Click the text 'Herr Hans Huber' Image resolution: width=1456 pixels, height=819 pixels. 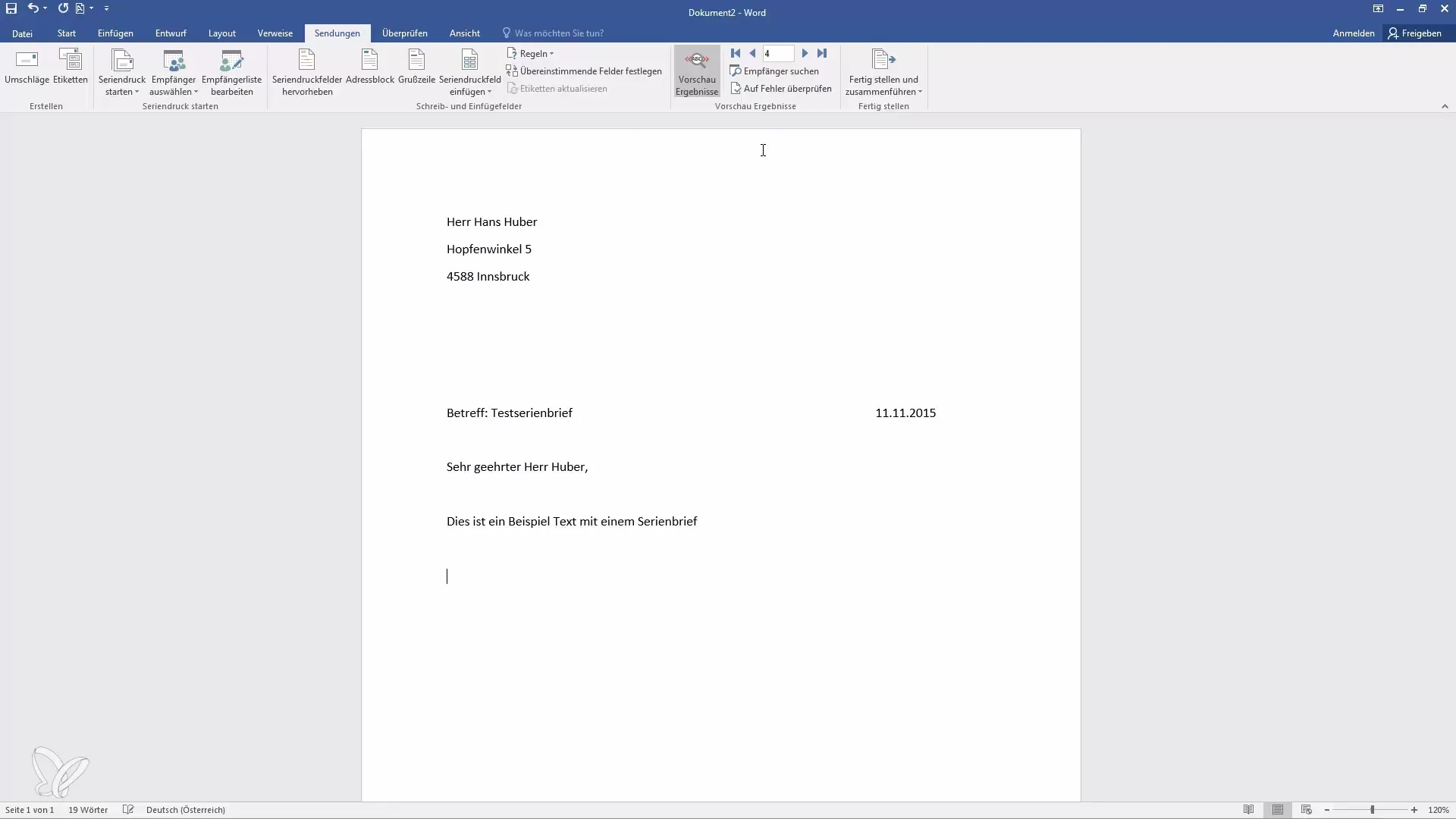pyautogui.click(x=492, y=221)
